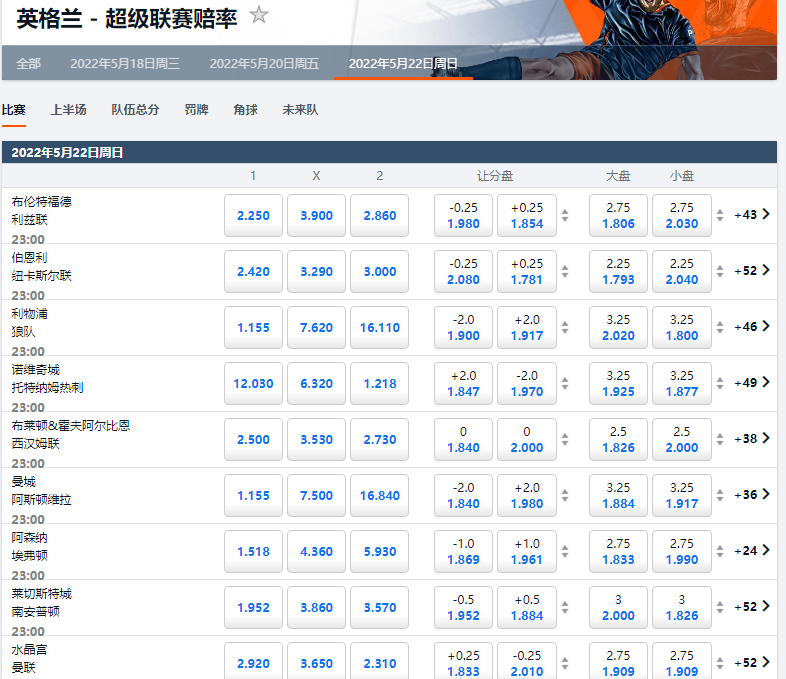Select 2022年5月22日周日 date tab

[403, 64]
